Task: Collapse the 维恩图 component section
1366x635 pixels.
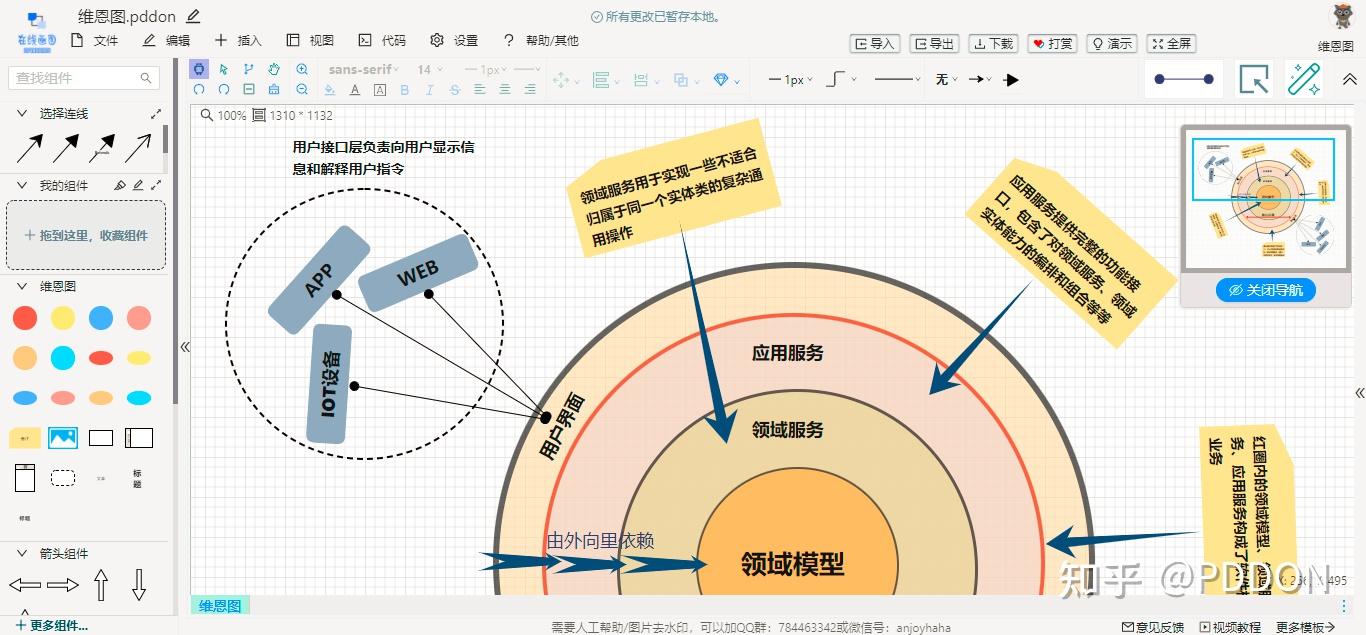Action: coord(22,286)
